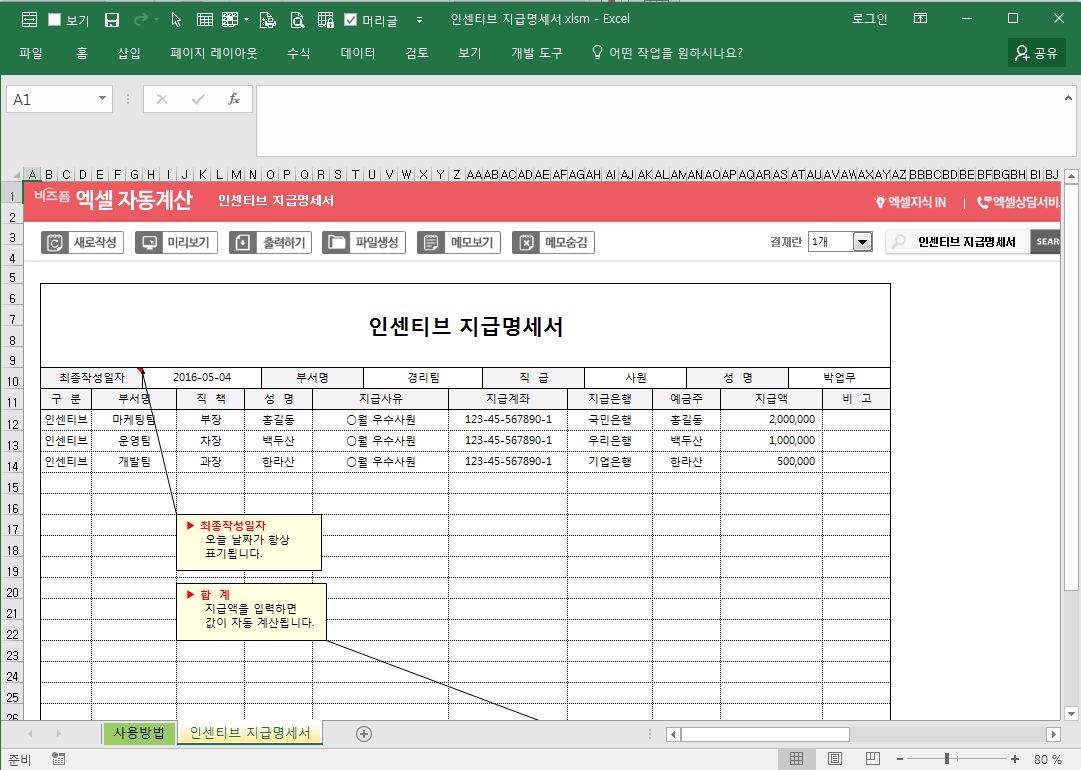This screenshot has height=770, width=1081.
Task: Click the insert function fx icon
Action: tap(234, 99)
